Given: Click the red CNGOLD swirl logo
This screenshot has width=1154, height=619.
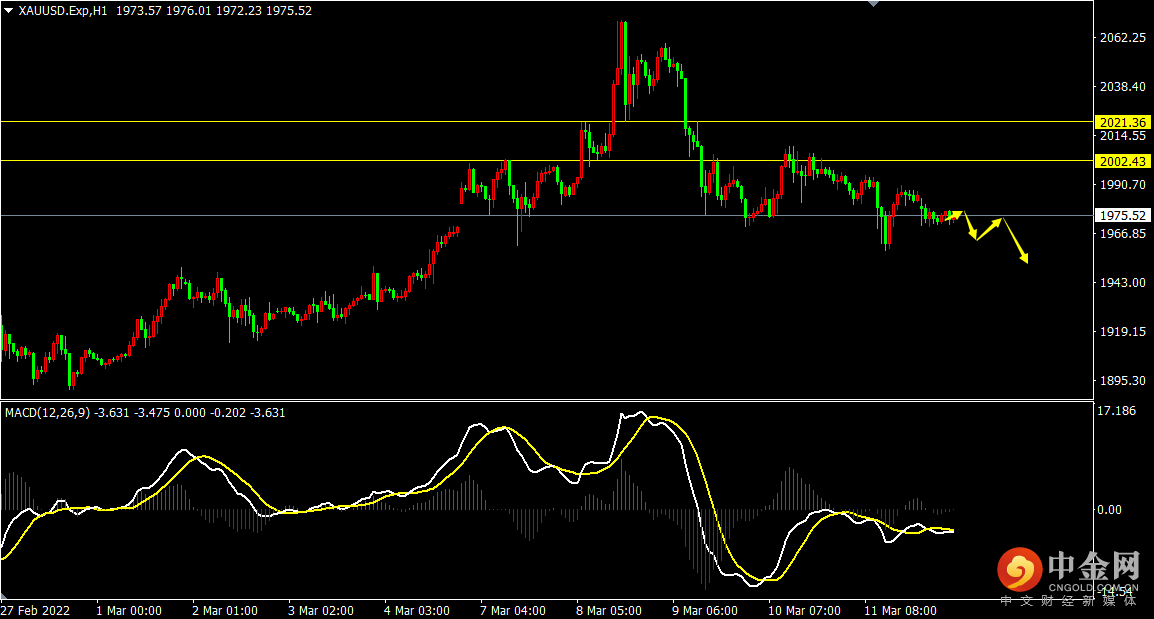Looking at the screenshot, I should (1019, 569).
